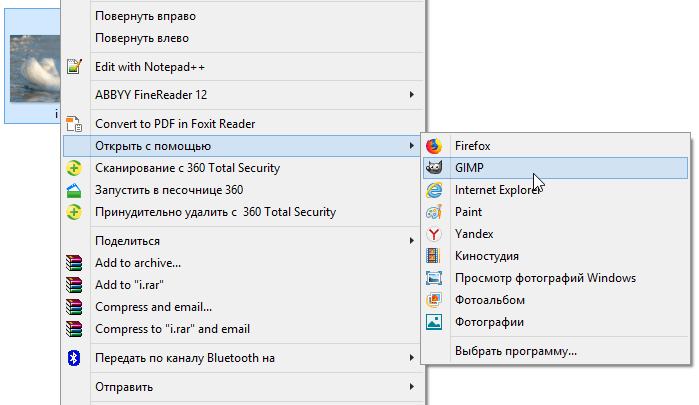The image size is (699, 405).
Task: Click the Paint palette icon
Action: tap(434, 212)
